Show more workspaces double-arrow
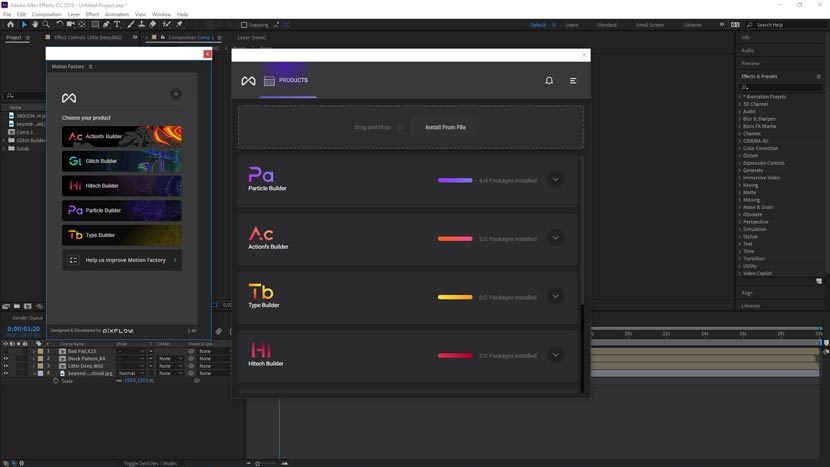Screen dimensions: 830x467 (721, 24)
